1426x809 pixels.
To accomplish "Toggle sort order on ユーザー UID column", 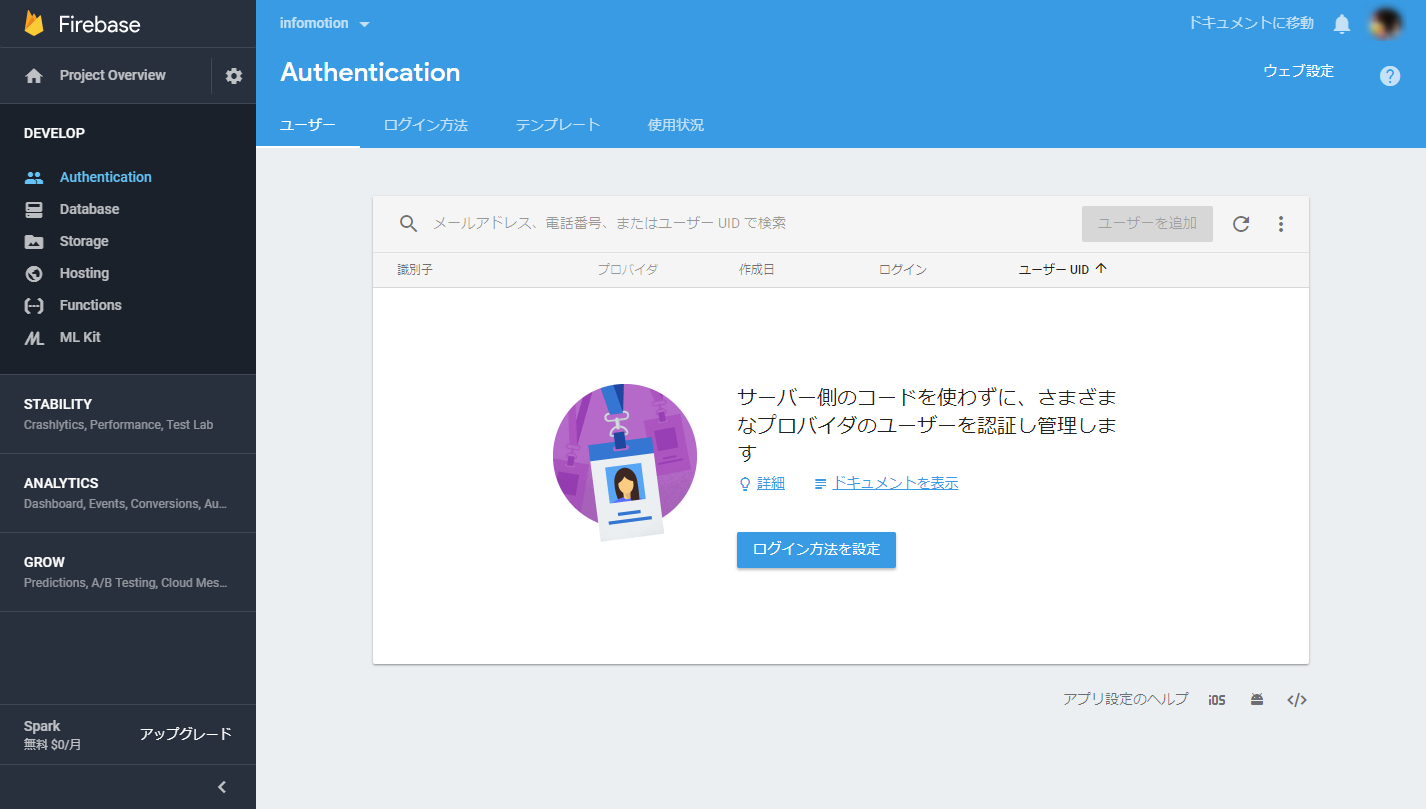I will [1062, 269].
